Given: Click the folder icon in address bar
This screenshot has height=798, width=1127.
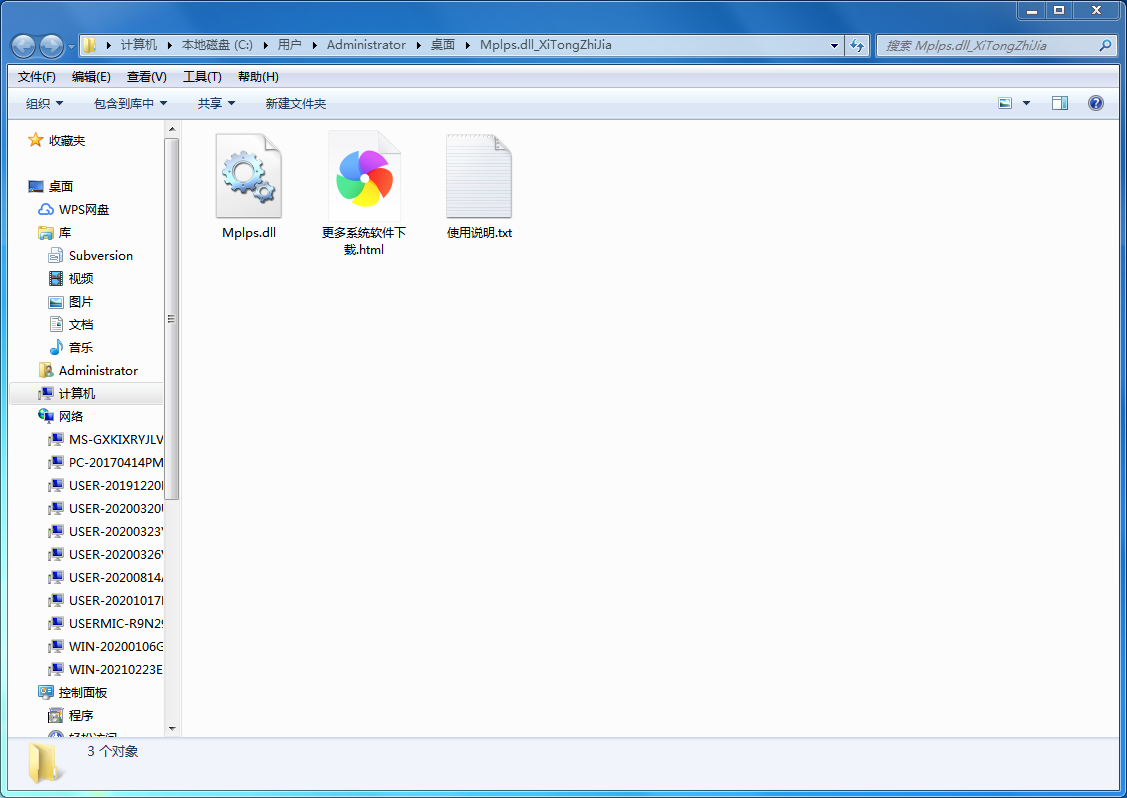Looking at the screenshot, I should coord(89,45).
